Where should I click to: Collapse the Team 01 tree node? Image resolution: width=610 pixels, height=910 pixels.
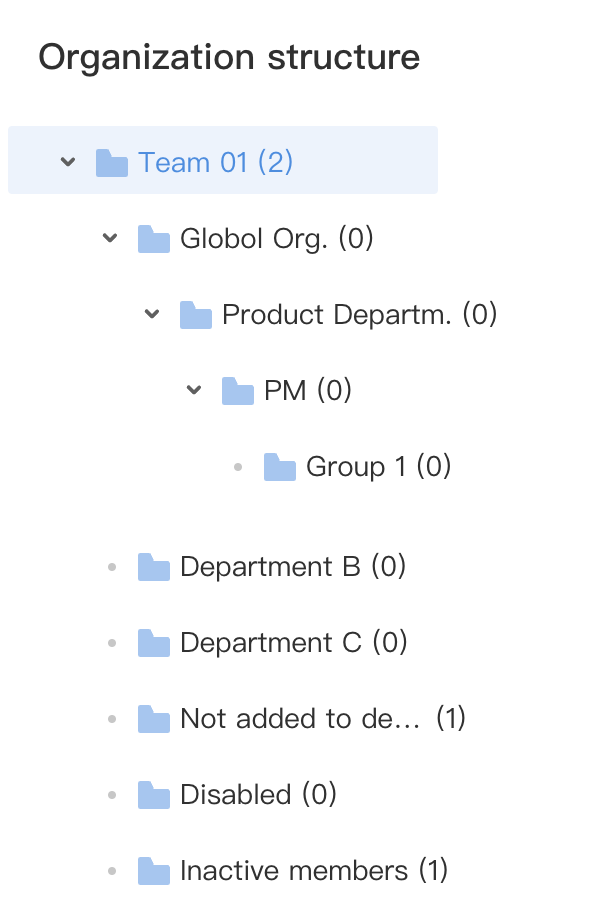coord(68,161)
